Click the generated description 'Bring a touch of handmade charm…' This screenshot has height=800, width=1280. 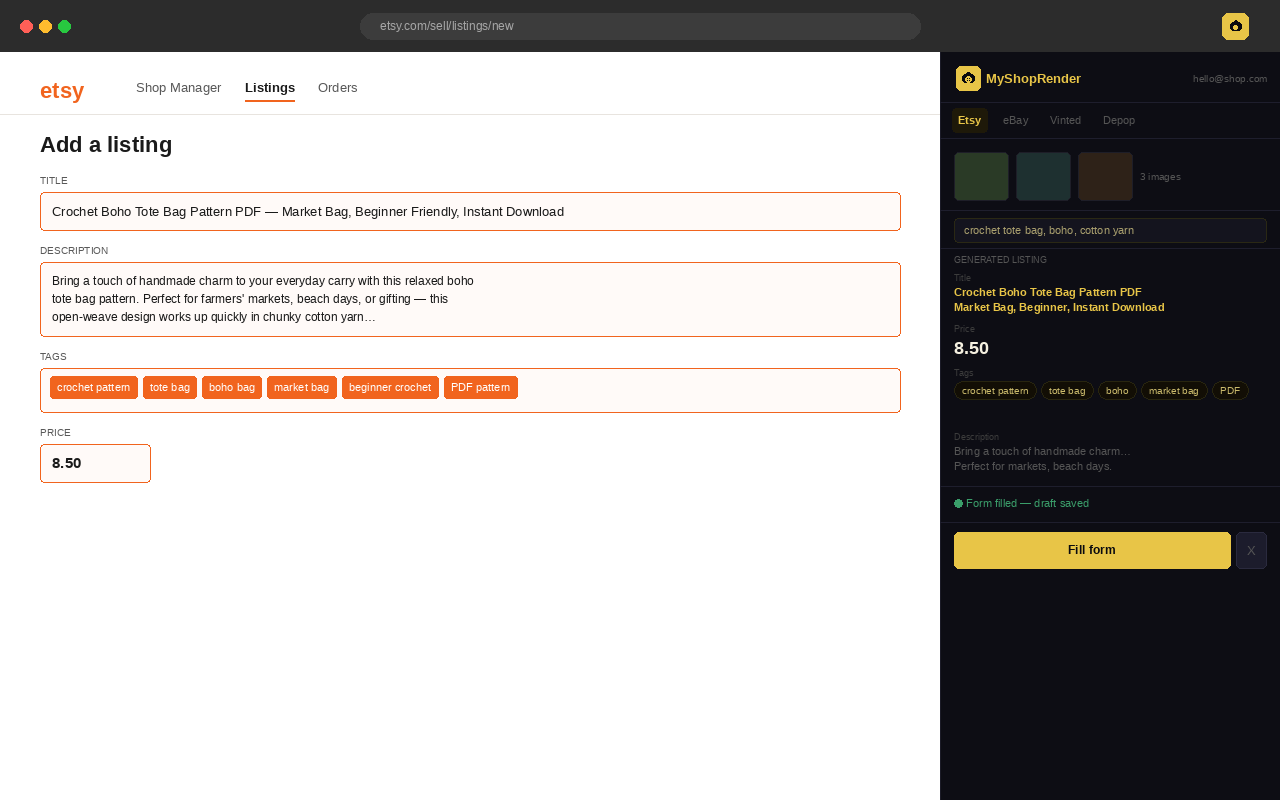[1042, 451]
